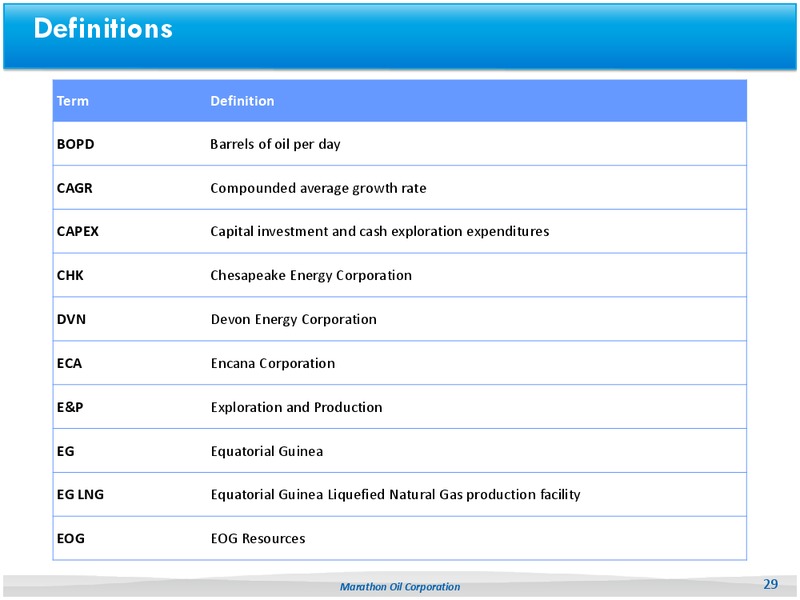Click the 'Equatorial Guinea' definition

click(x=267, y=452)
